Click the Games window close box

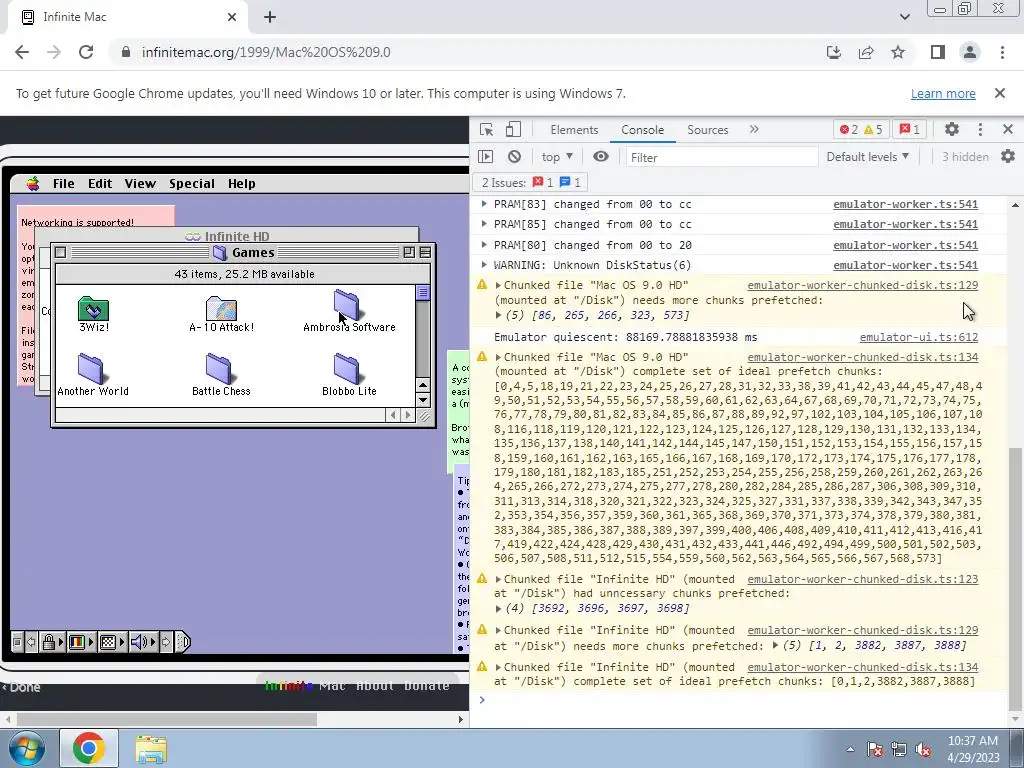(61, 252)
